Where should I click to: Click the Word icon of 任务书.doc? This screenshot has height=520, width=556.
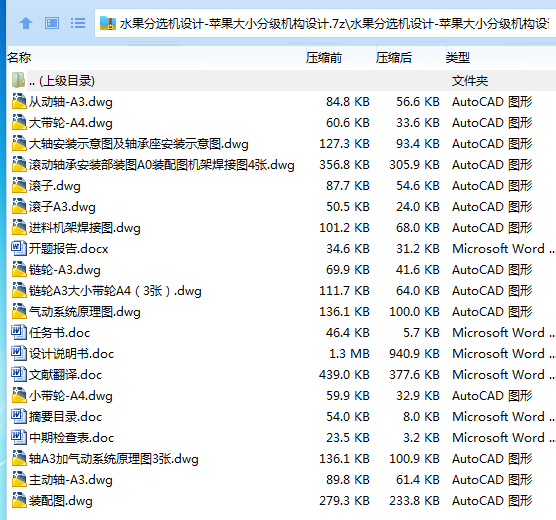tap(19, 332)
